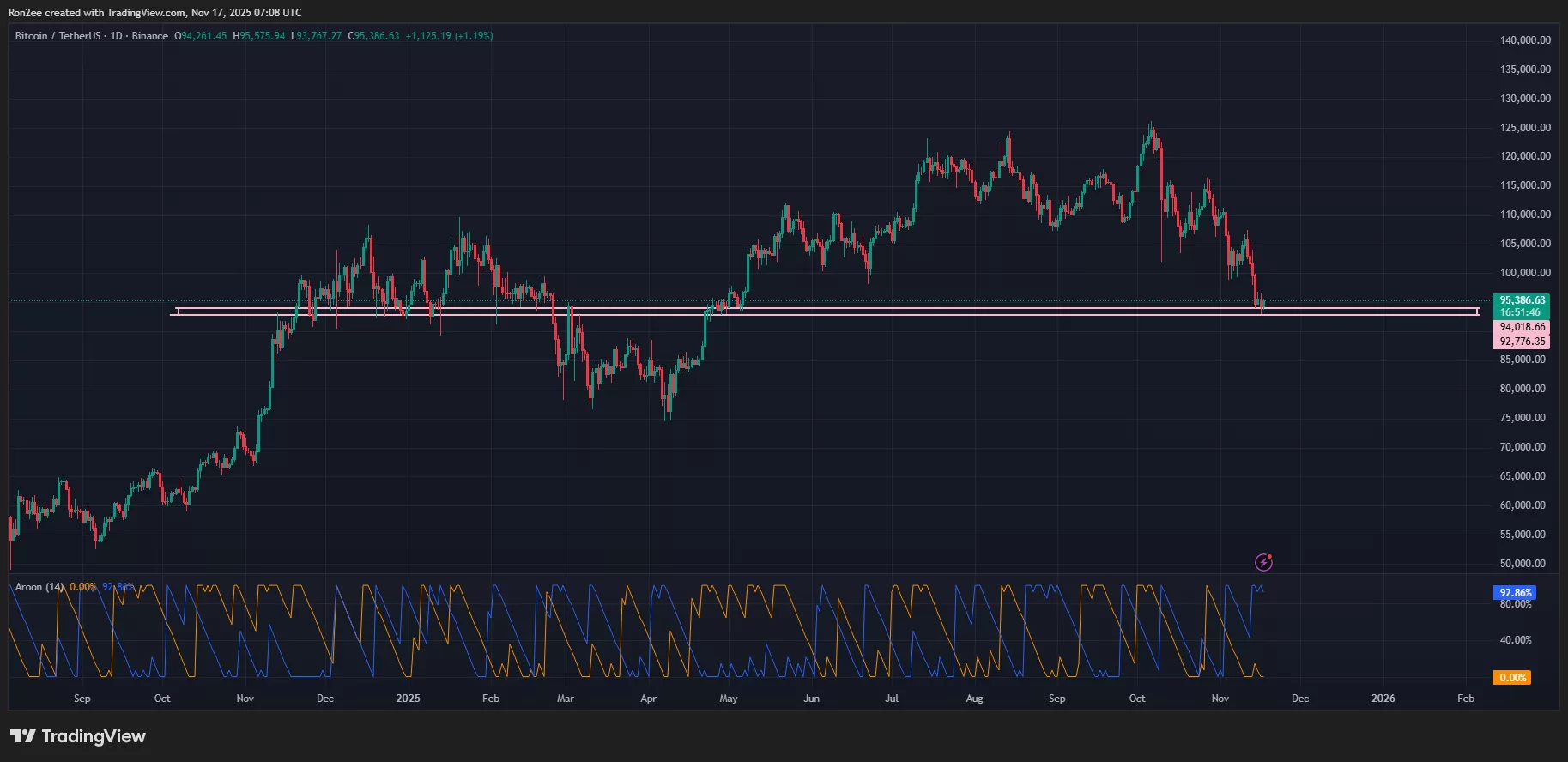Viewport: 1568px width, 762px height.
Task: Click the Bitcoin / TetherUS symbol title
Action: [x=58, y=36]
